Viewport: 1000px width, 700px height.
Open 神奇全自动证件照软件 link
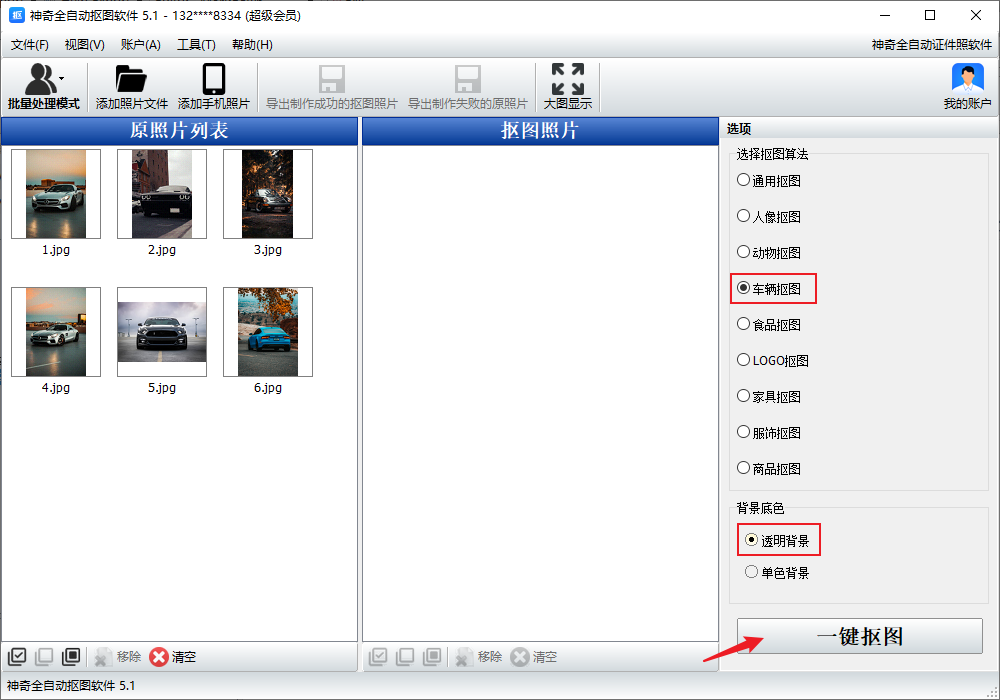coord(931,45)
